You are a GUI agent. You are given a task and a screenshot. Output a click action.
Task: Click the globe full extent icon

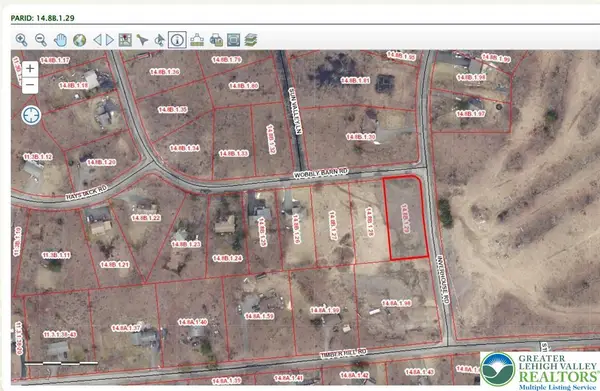[80, 40]
